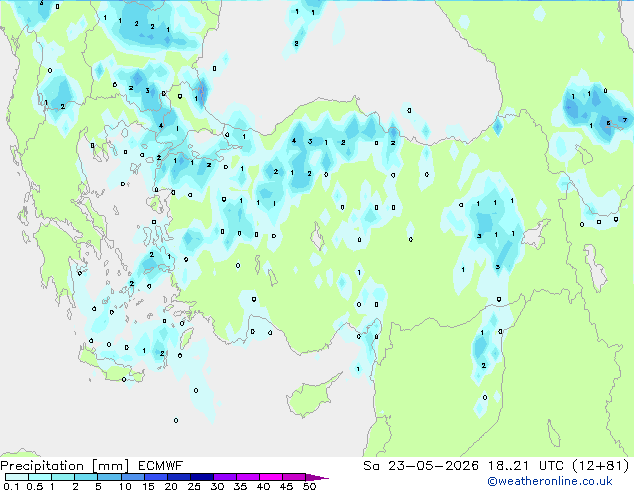Image resolution: width=634 pixels, height=490 pixels.
Task: Select the 18..21 UTC time range text
Action: pos(525,466)
